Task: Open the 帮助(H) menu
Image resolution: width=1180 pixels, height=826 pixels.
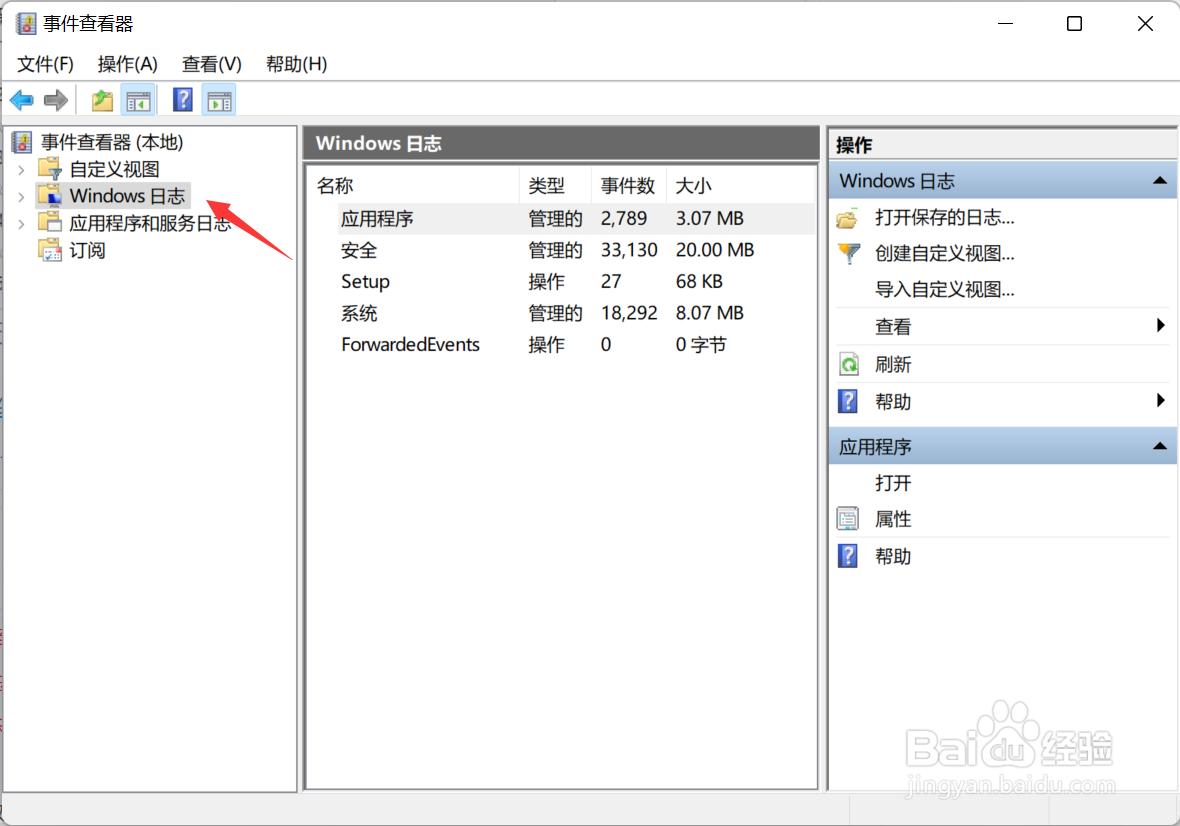Action: (297, 64)
